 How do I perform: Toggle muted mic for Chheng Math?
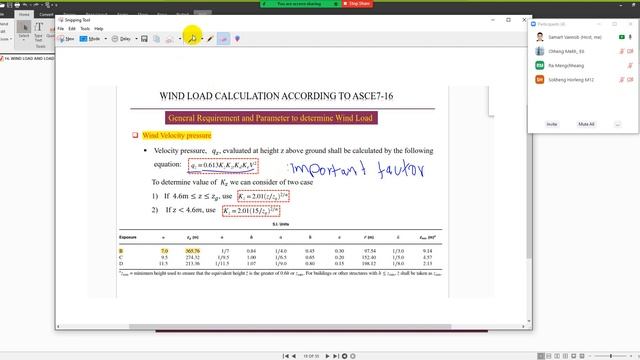[x=622, y=51]
